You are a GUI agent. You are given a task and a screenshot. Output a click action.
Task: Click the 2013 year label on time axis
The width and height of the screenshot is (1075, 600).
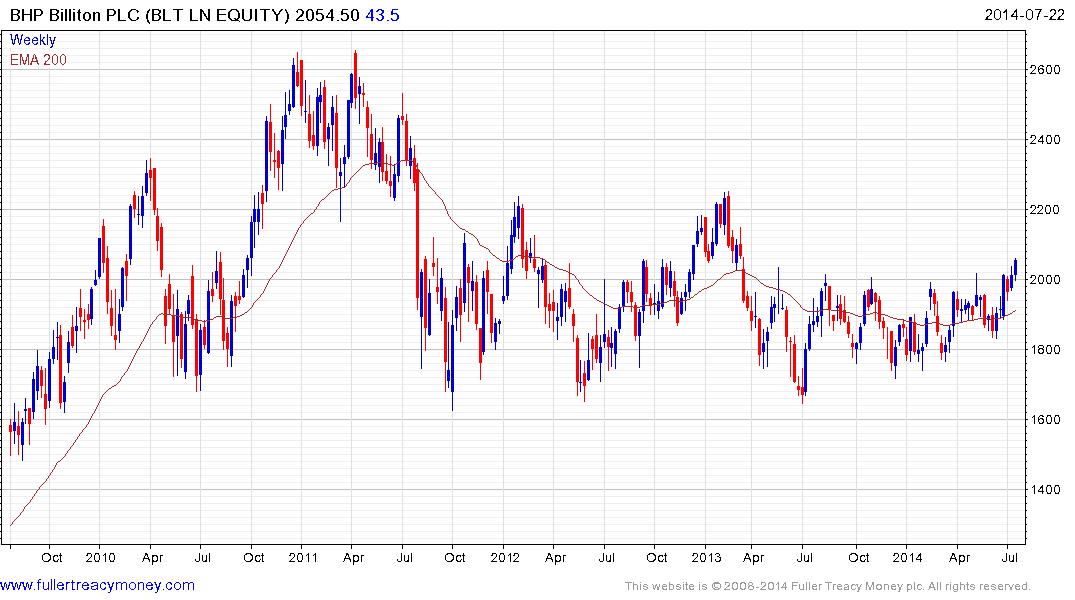point(706,557)
